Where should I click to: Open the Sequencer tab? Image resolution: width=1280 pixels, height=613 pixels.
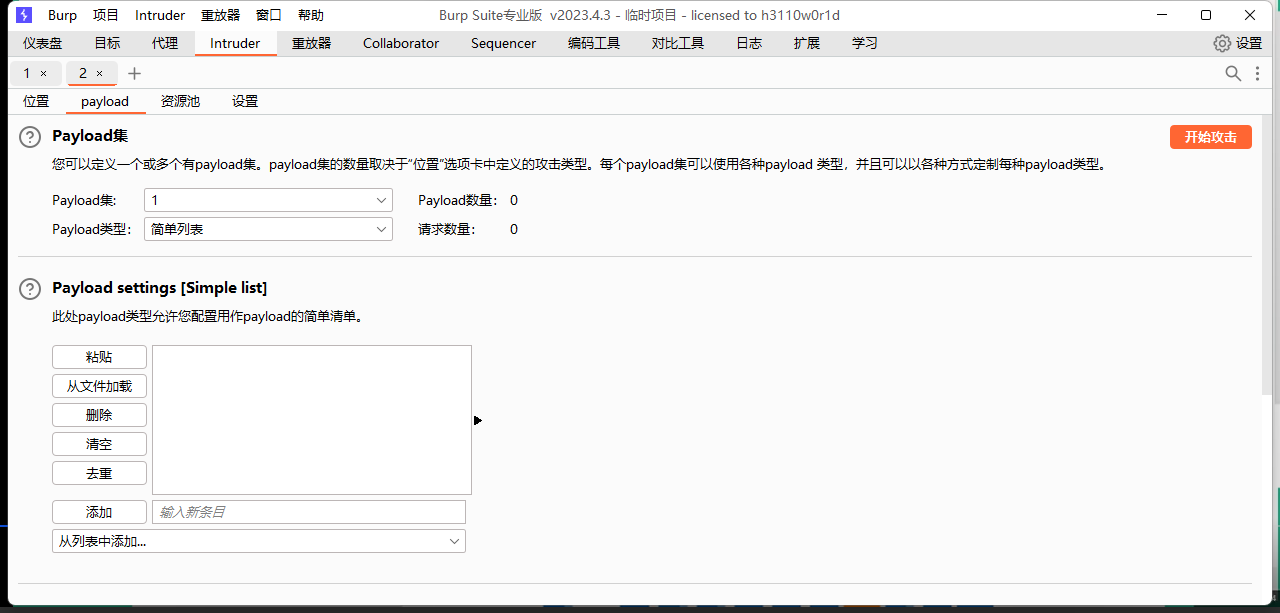503,43
